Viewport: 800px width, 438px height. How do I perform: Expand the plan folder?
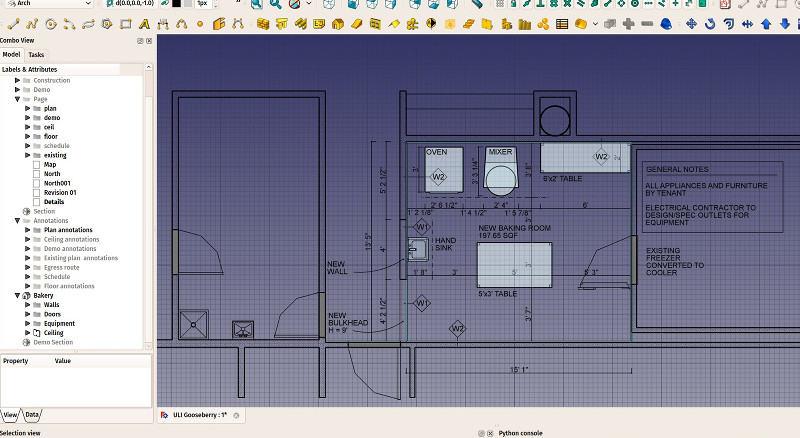pyautogui.click(x=28, y=108)
